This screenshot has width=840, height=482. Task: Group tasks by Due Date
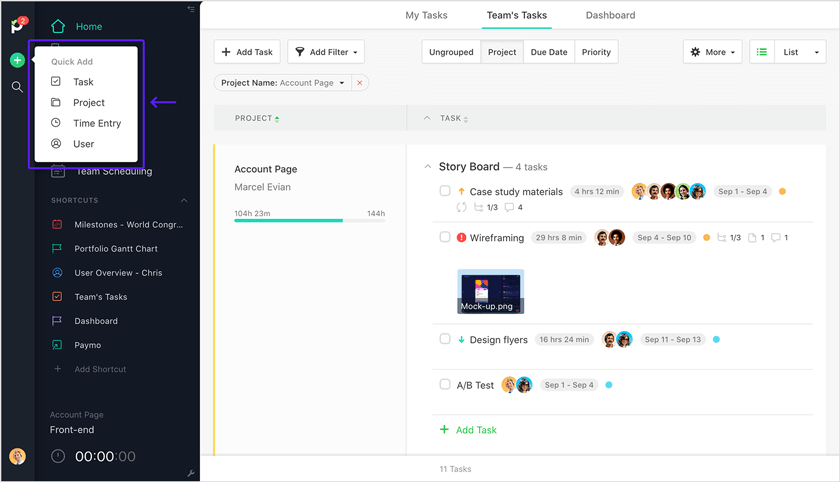(x=549, y=52)
